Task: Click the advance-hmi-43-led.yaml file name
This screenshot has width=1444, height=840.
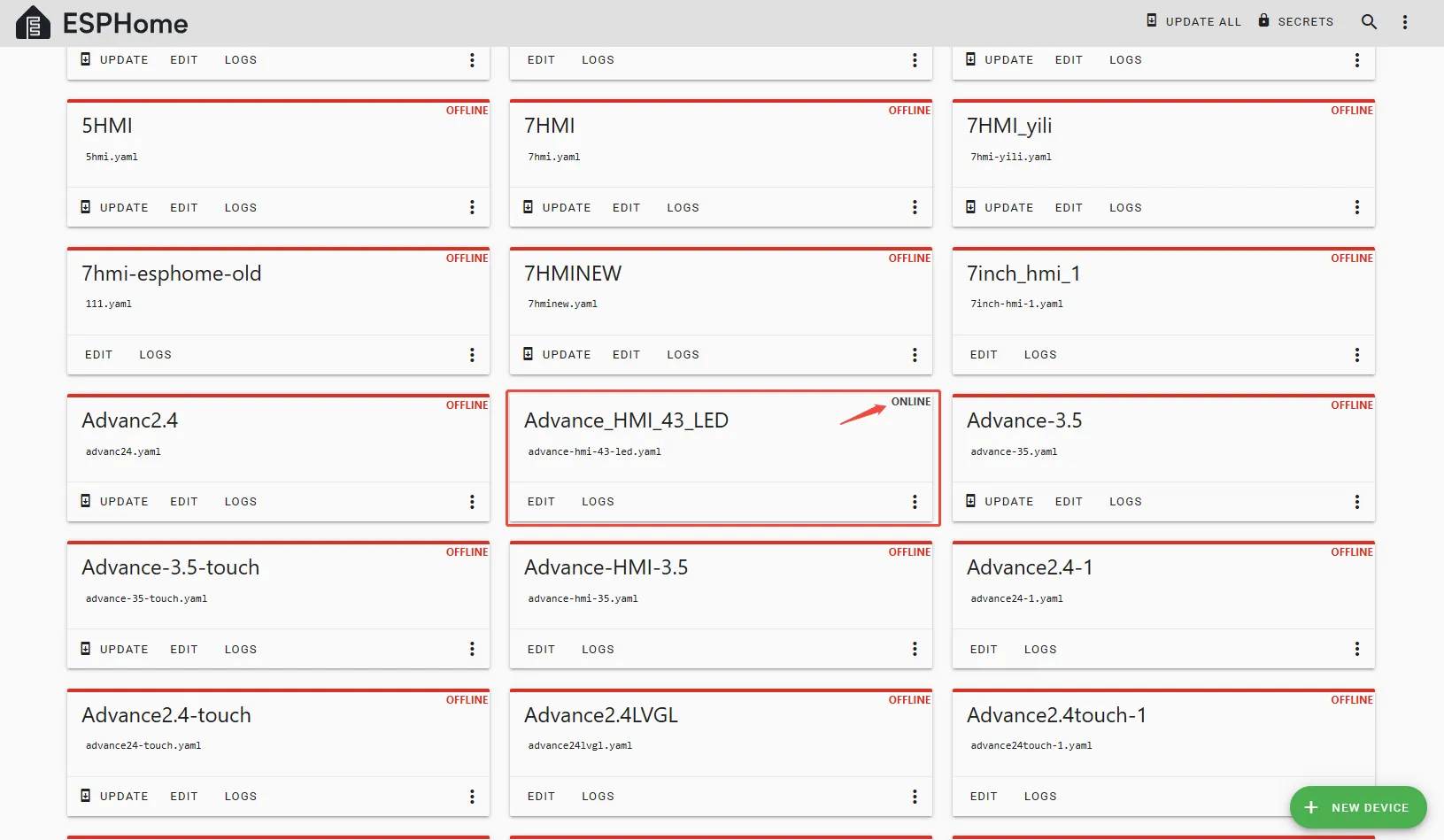Action: point(595,451)
